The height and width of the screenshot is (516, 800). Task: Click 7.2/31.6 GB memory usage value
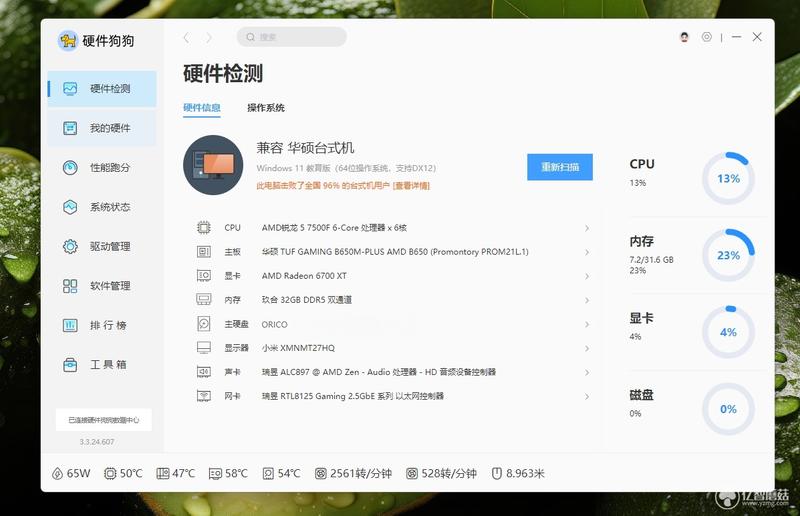click(652, 260)
